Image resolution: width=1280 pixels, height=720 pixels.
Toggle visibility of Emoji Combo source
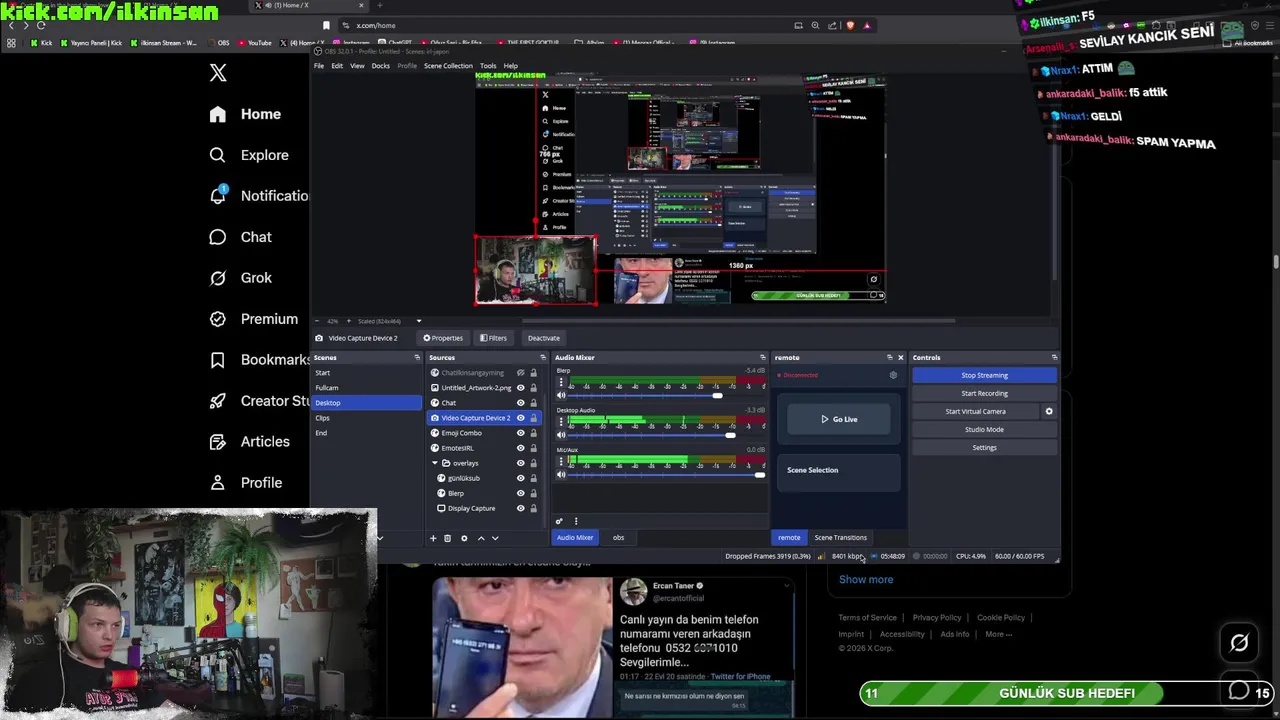pyautogui.click(x=520, y=433)
